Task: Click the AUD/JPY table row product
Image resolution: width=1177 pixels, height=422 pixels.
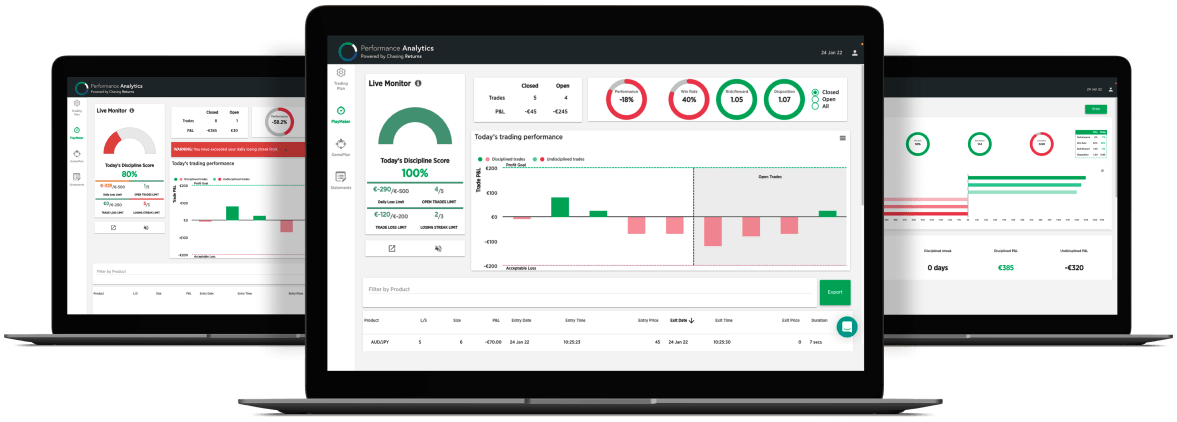Action: click(x=380, y=342)
